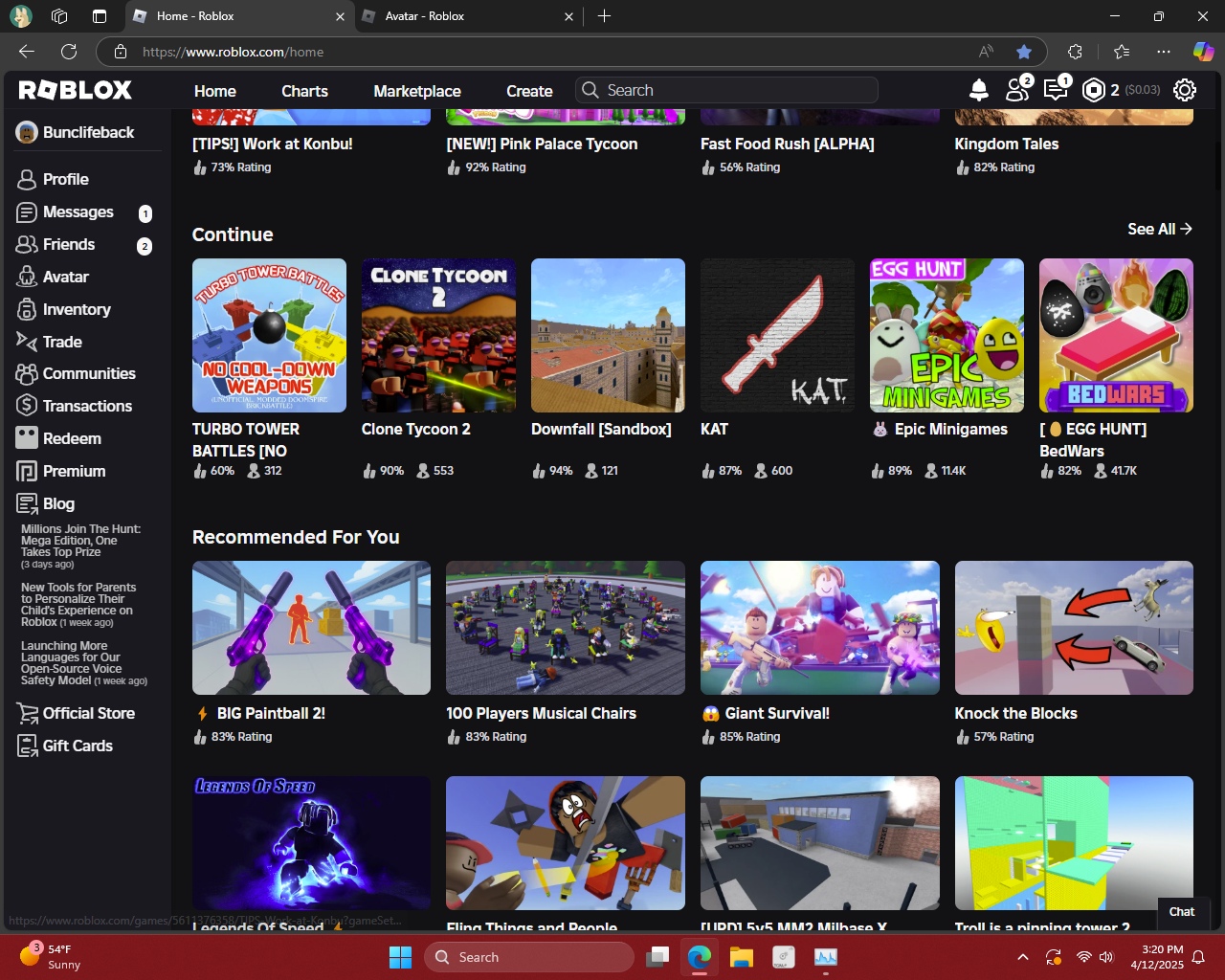Open the [NEW!] Pink Palace Tycoon title
The image size is (1225, 980).
[x=542, y=144]
